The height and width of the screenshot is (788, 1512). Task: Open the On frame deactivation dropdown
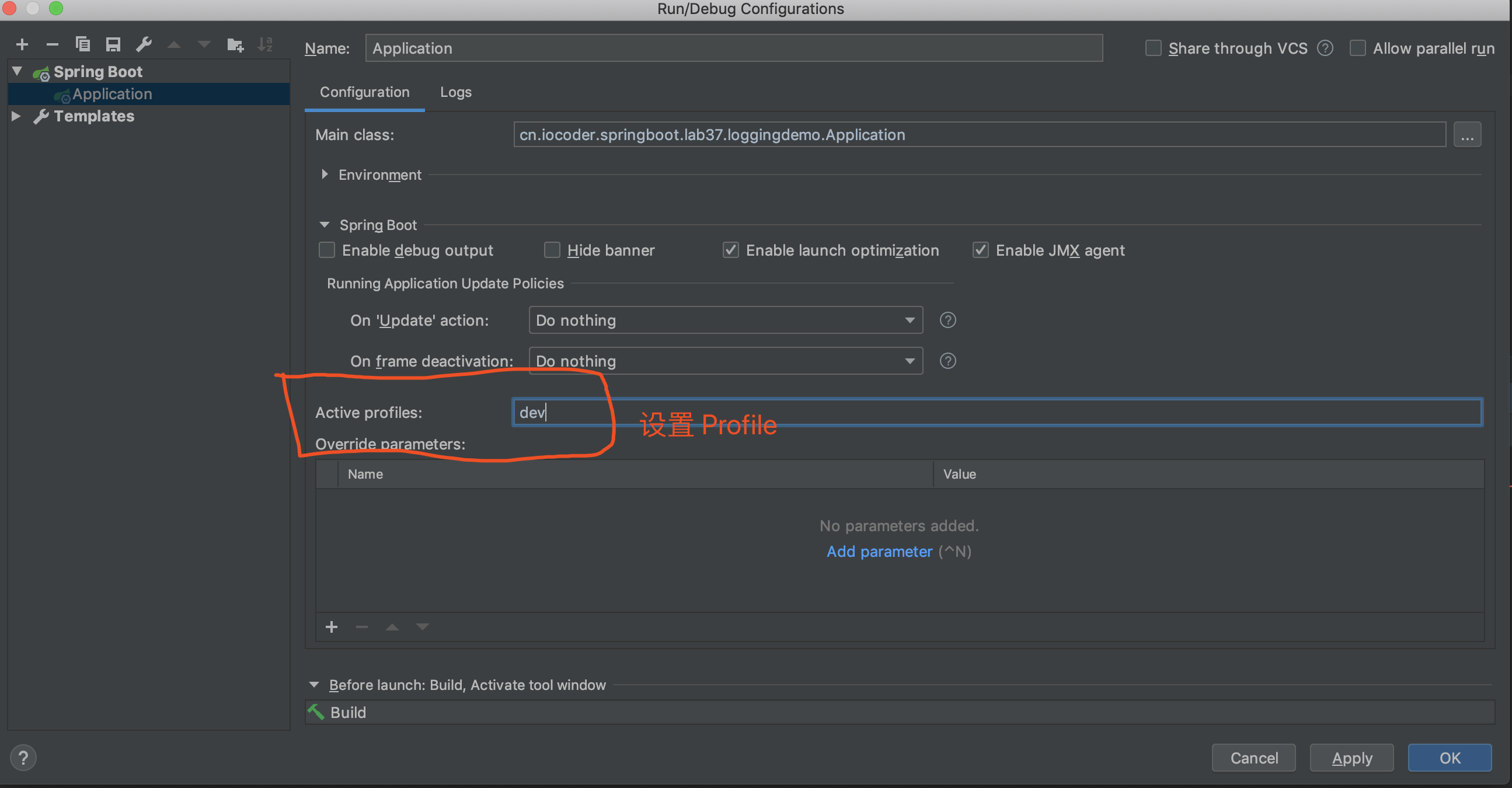click(725, 361)
